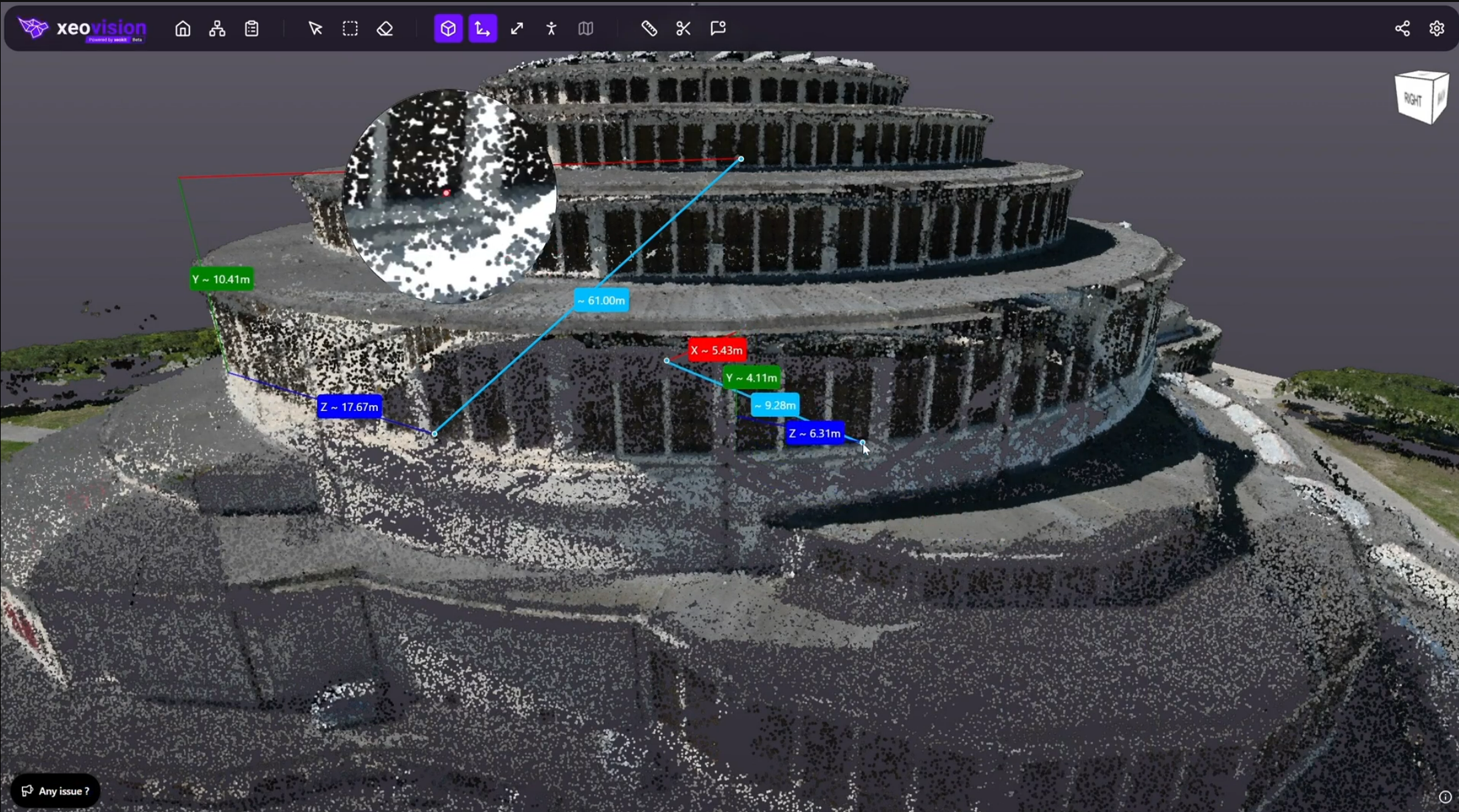Image resolution: width=1459 pixels, height=812 pixels.
Task: Open the settings gear
Action: point(1436,29)
